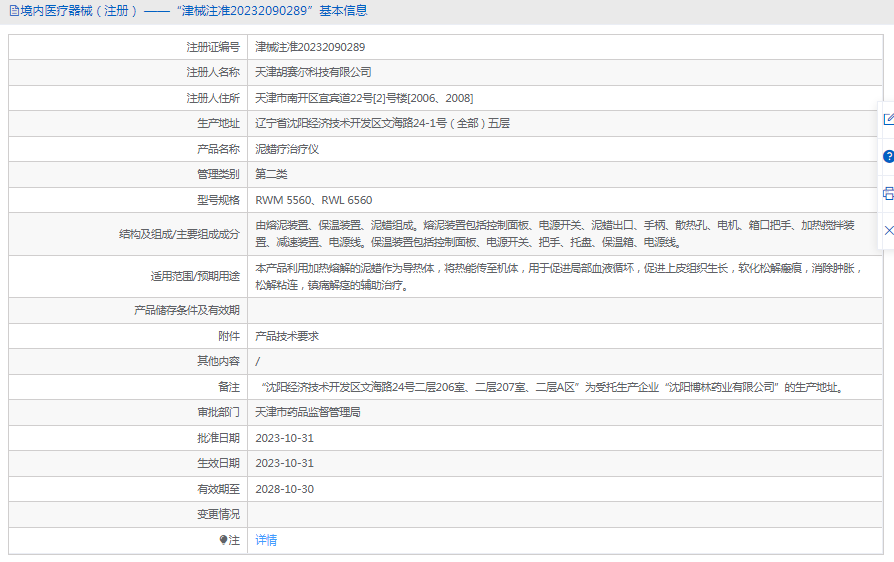Click the 生产地址 label

[218, 123]
